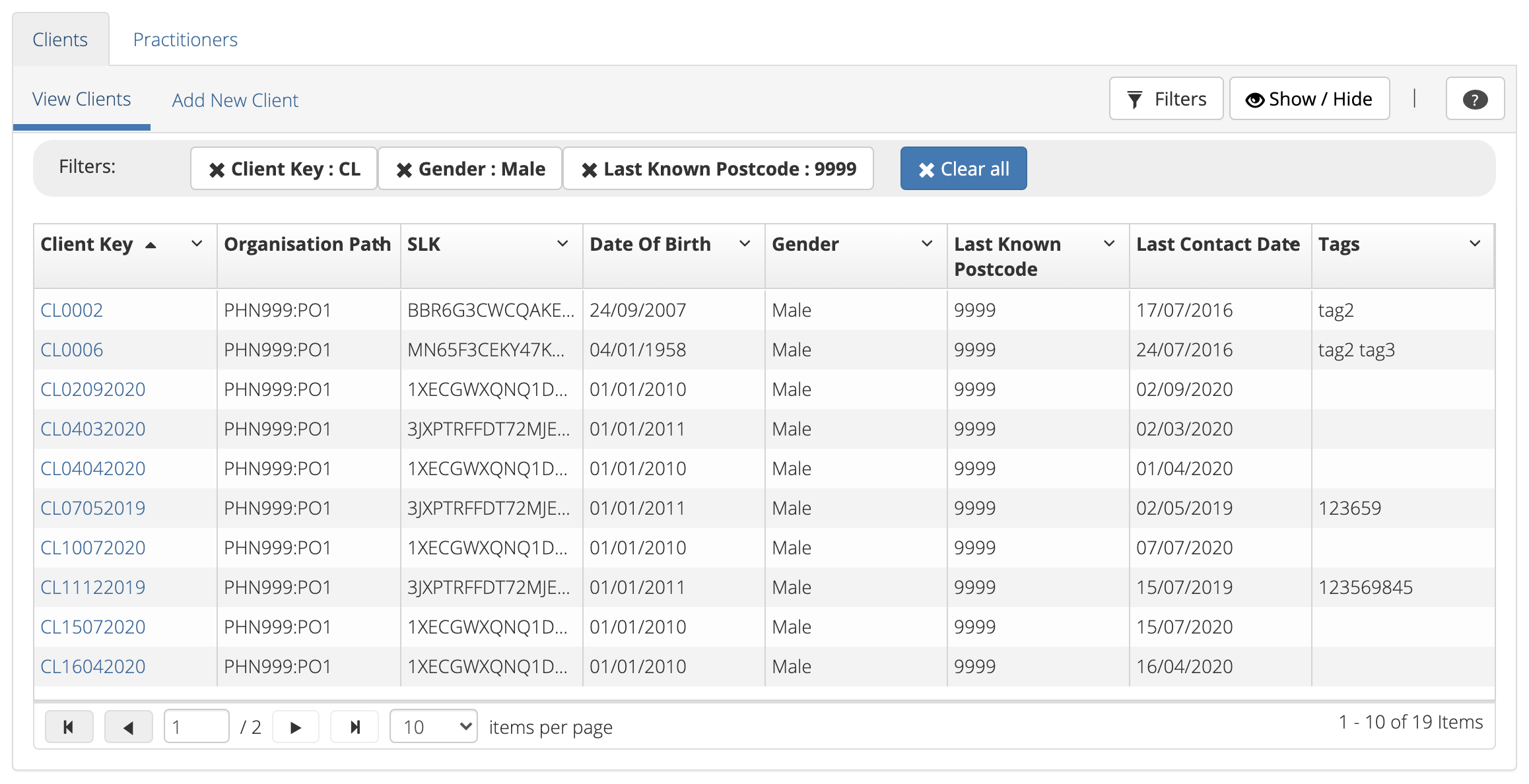
Task: Select last contact date 24/07/2016
Action: click(x=1184, y=350)
